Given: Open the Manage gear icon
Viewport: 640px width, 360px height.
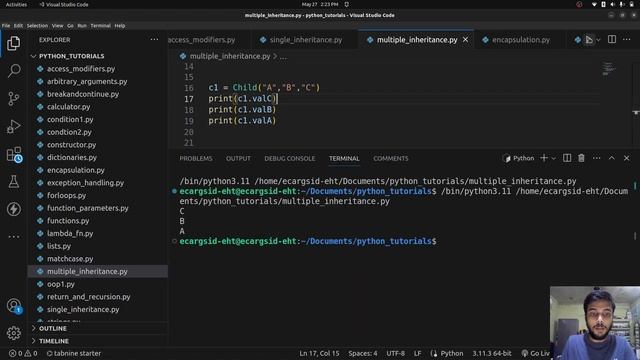Looking at the screenshot, I should pos(13,333).
